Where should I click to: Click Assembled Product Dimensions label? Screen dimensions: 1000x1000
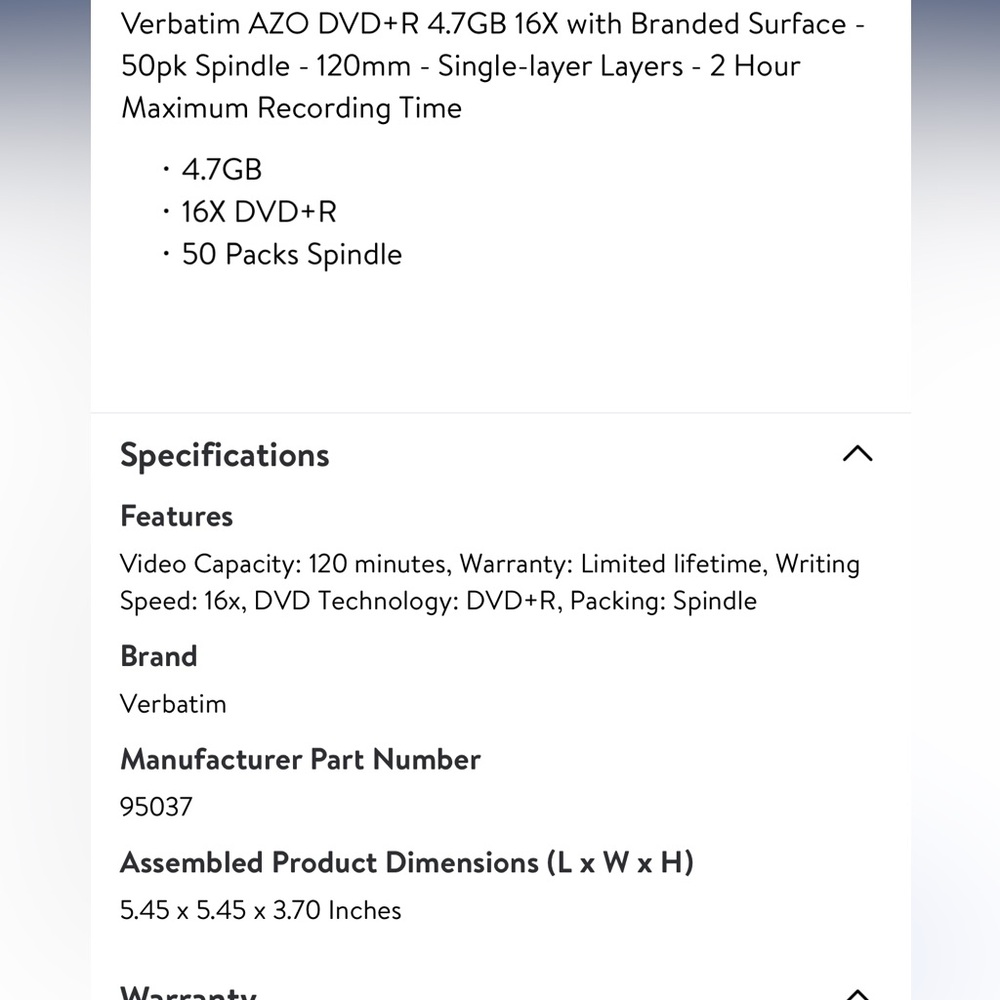[x=407, y=862]
